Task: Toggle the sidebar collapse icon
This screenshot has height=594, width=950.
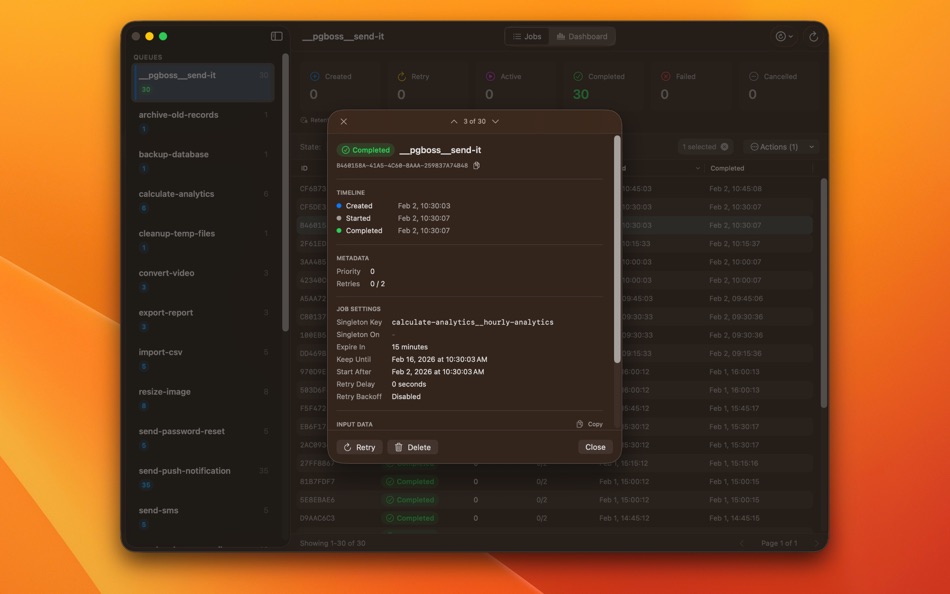Action: pos(277,36)
